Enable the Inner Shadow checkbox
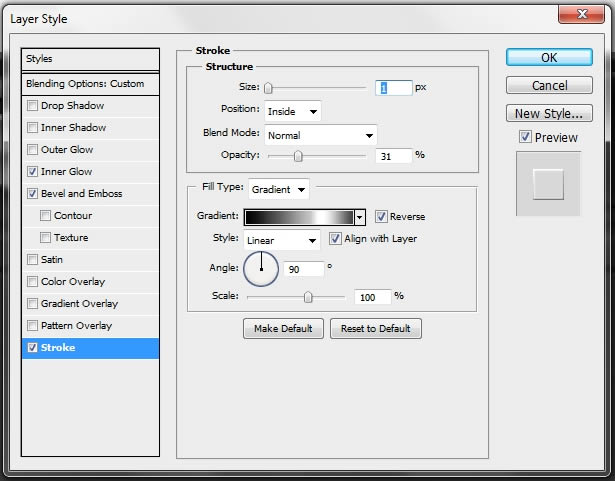The image size is (615, 481). click(32, 128)
